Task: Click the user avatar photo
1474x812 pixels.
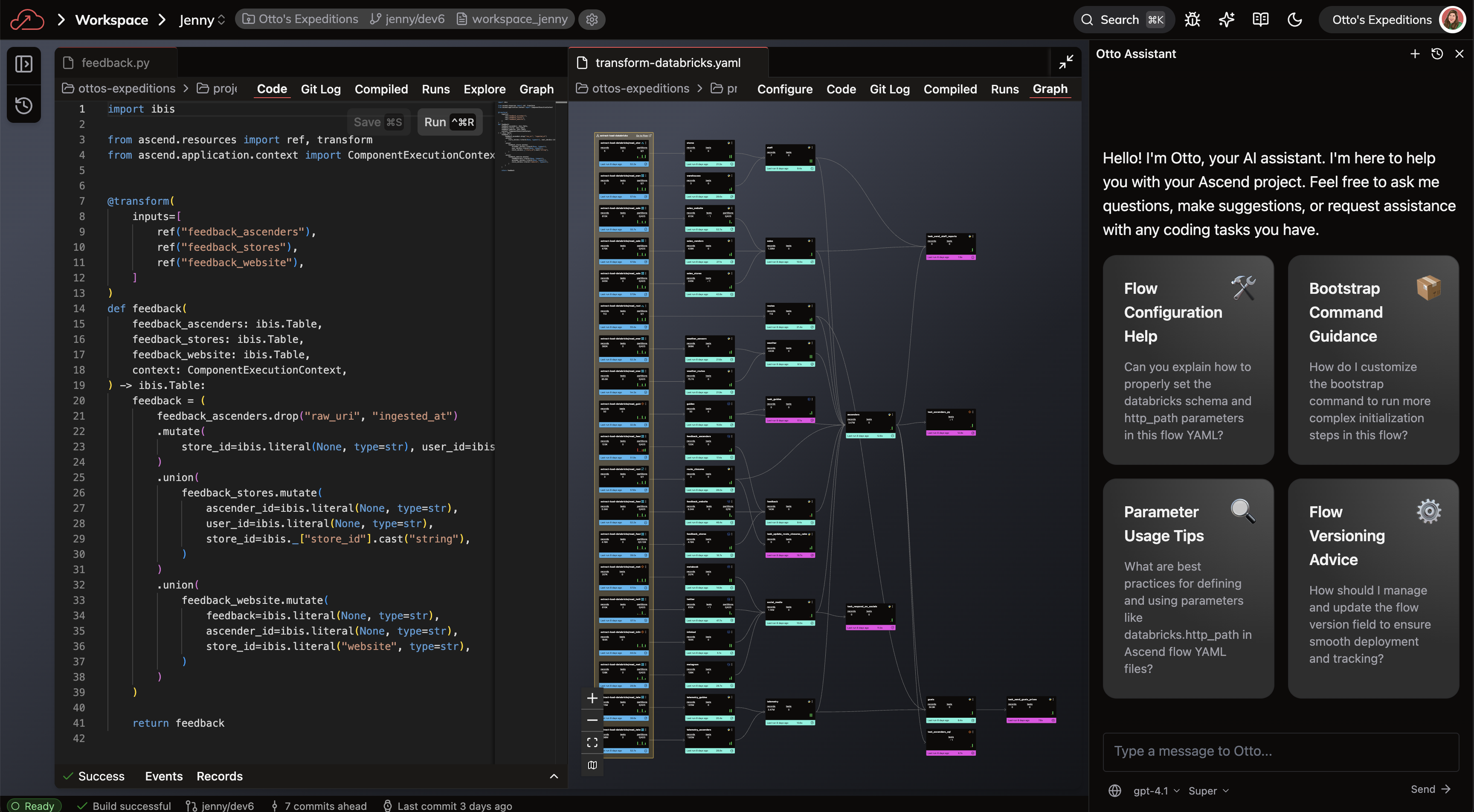Action: pos(1452,20)
